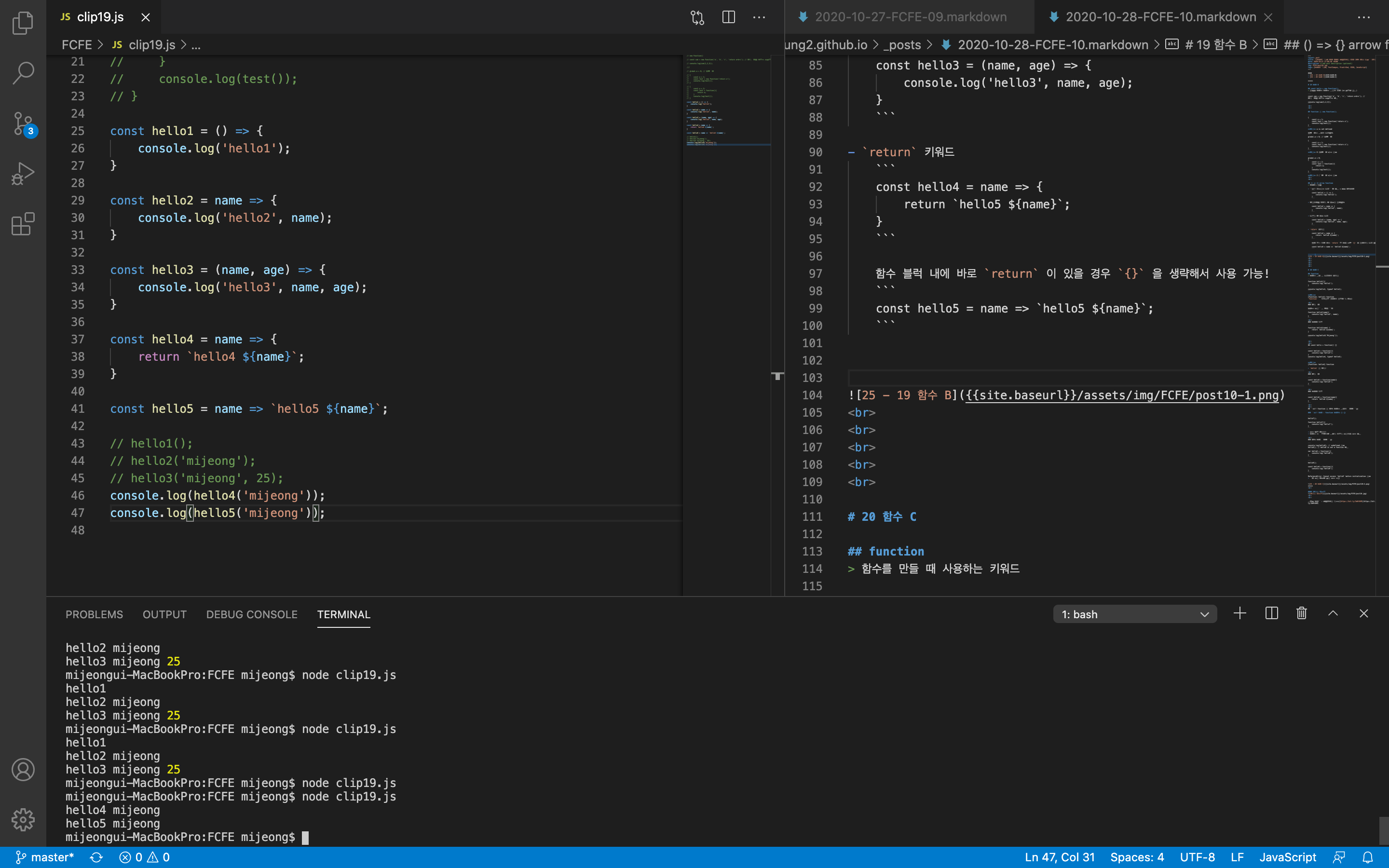Screen dimensions: 1389x868
Task: Maximize the panel with up chevron
Action: 1333,614
